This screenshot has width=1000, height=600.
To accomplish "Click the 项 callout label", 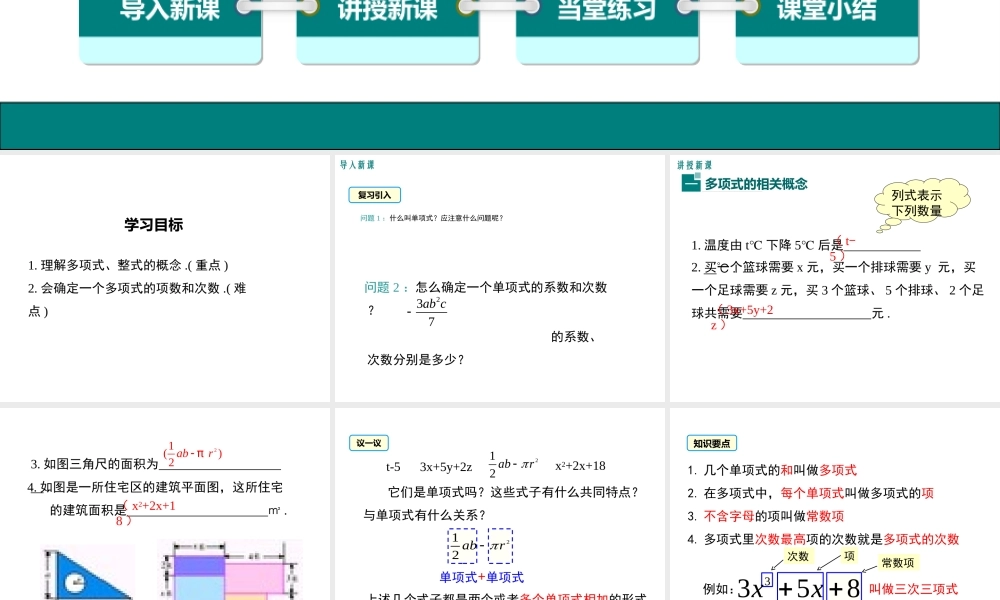I will [x=849, y=556].
